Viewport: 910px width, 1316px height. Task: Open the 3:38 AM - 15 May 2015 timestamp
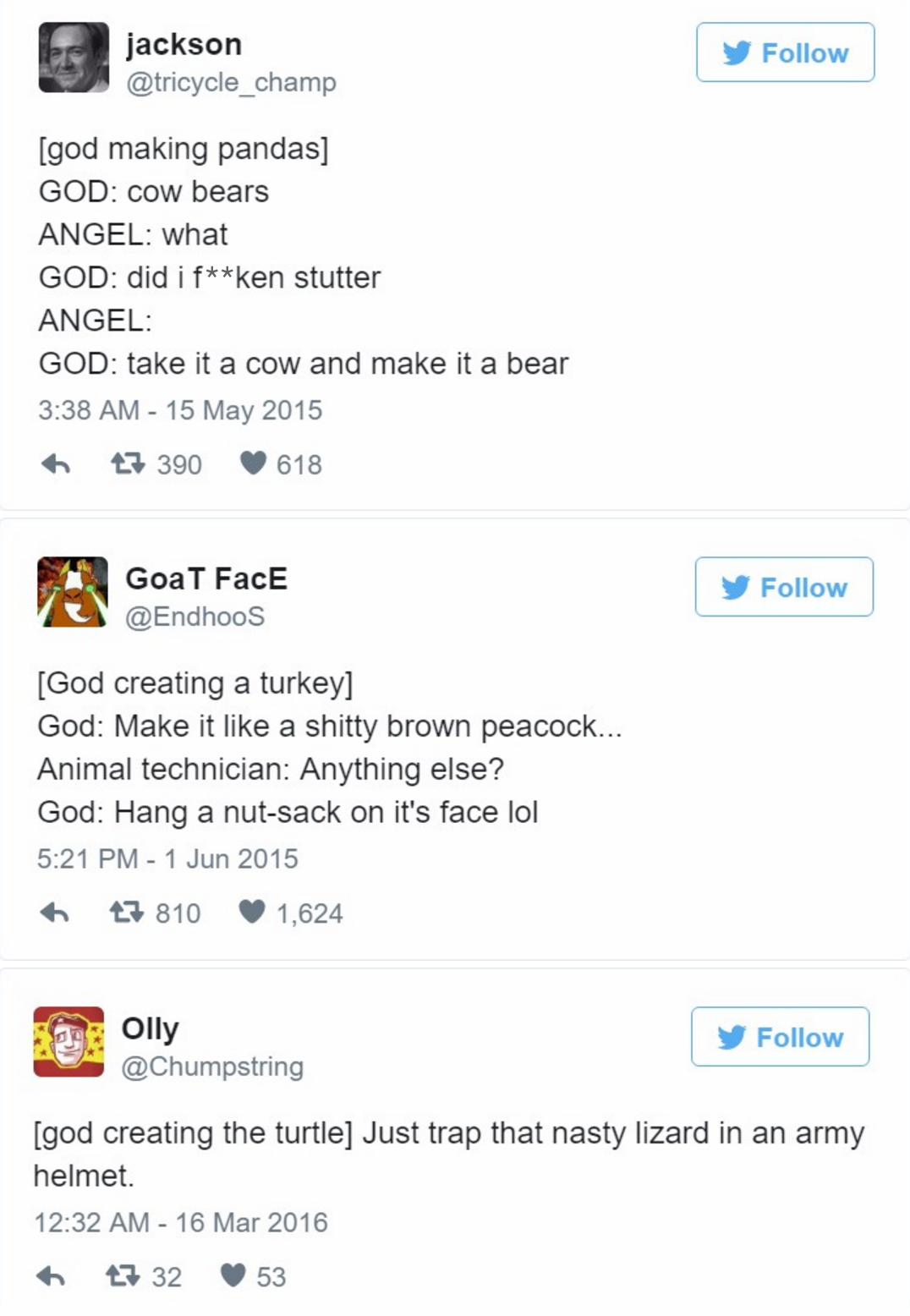[x=180, y=410]
